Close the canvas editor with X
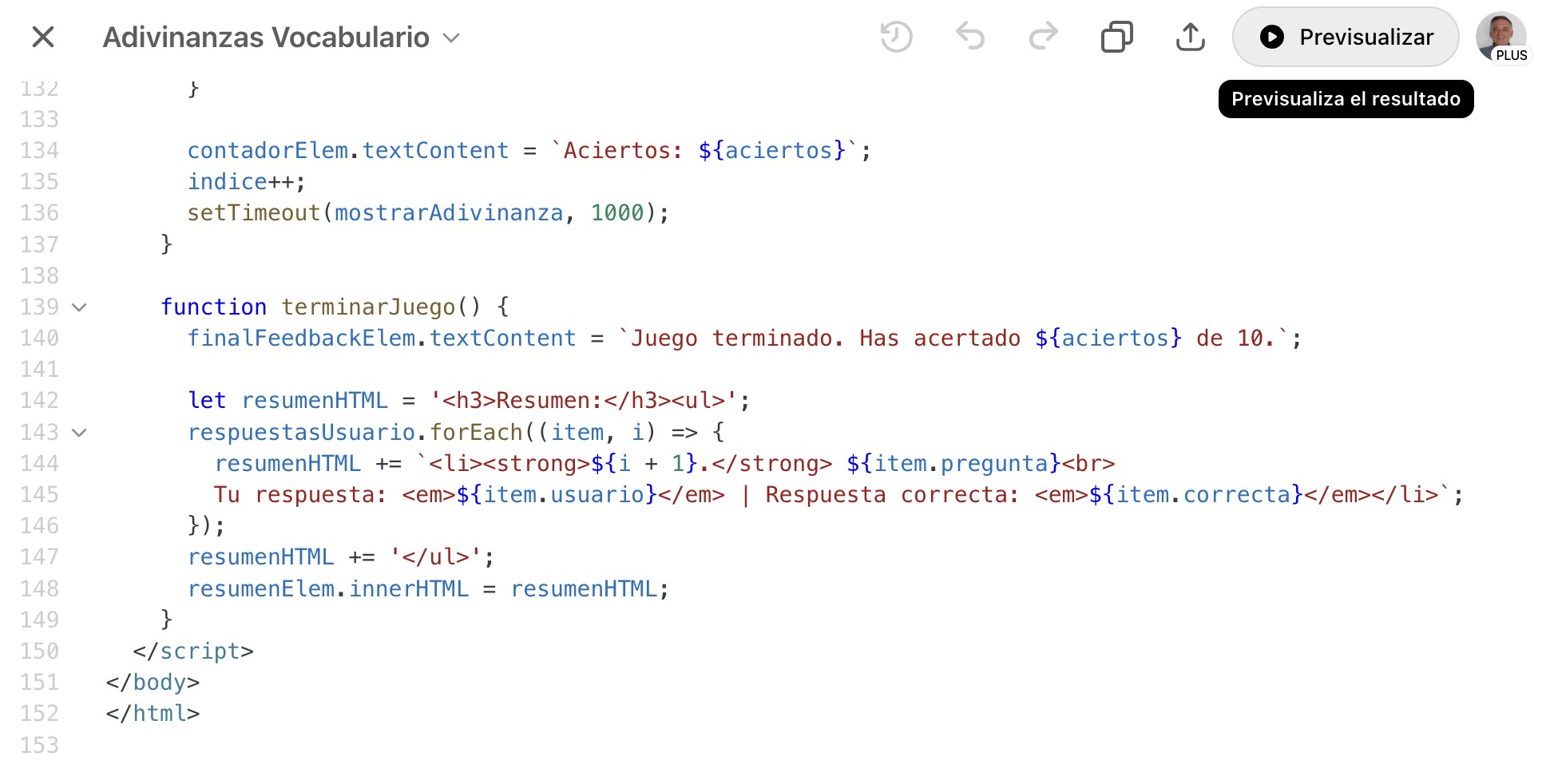 pos(43,37)
